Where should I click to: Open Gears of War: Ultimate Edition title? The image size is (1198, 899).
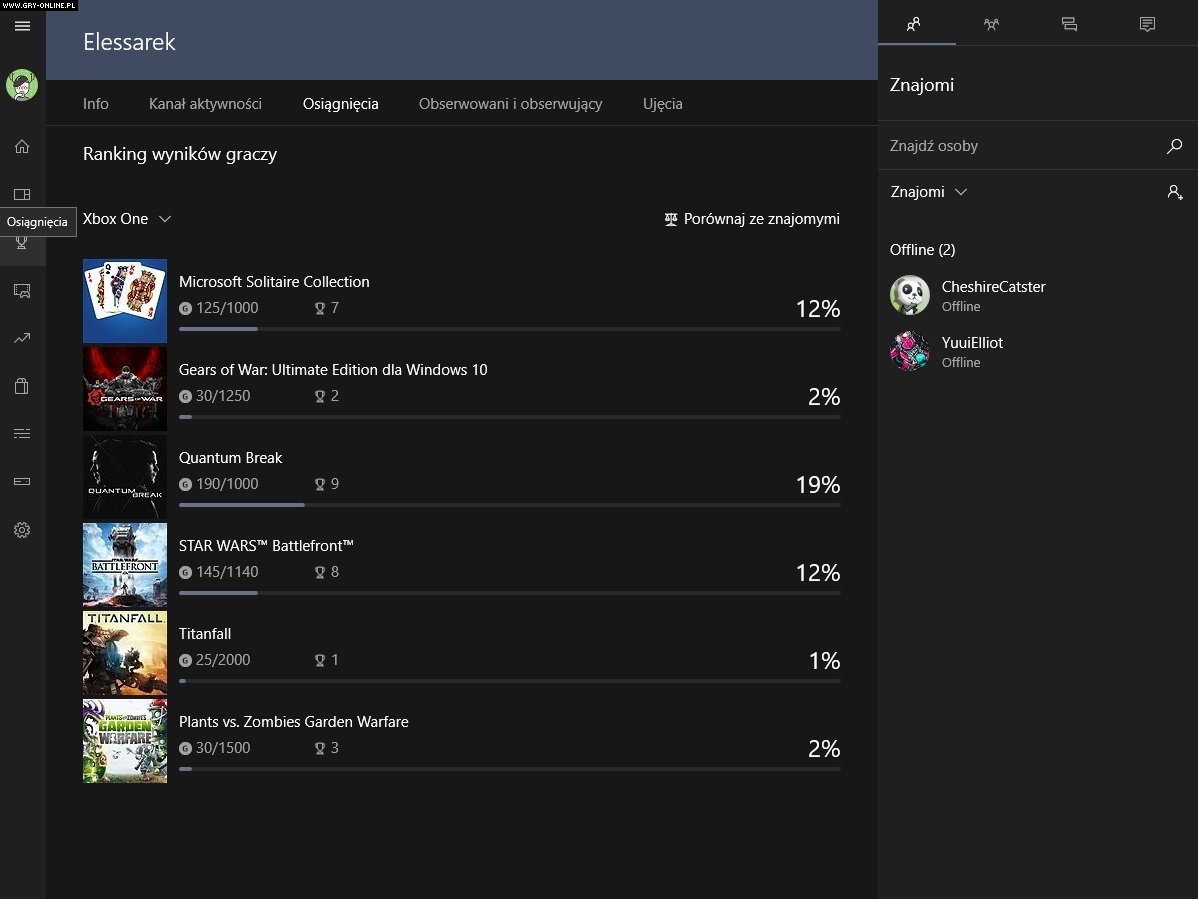[x=333, y=370]
